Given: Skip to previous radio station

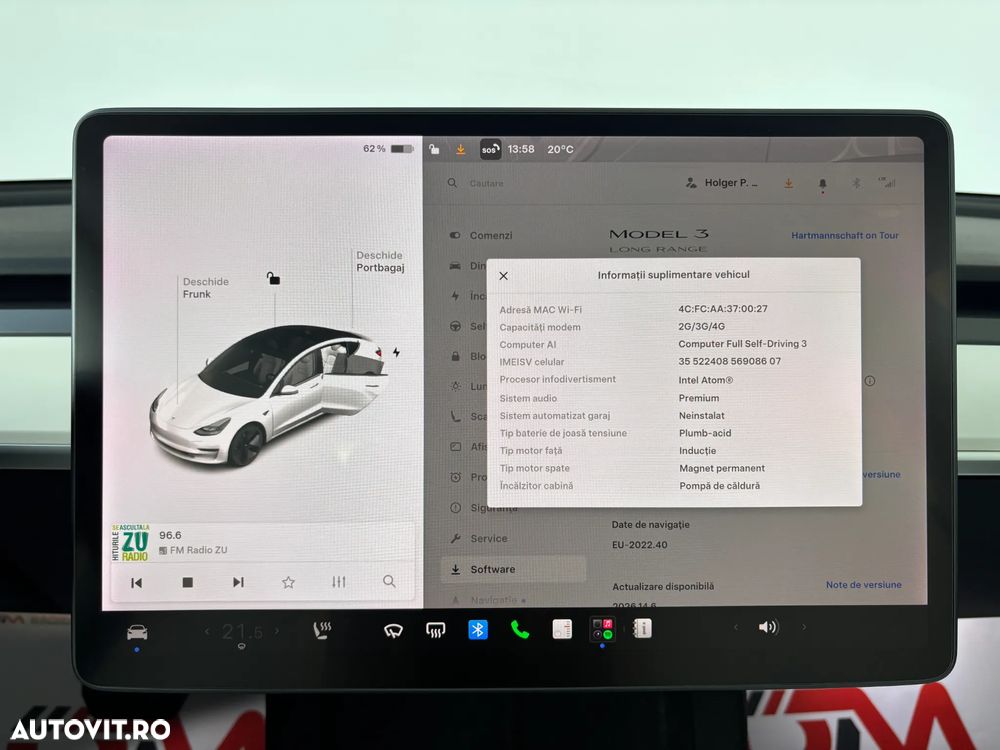Looking at the screenshot, I should click(x=136, y=582).
